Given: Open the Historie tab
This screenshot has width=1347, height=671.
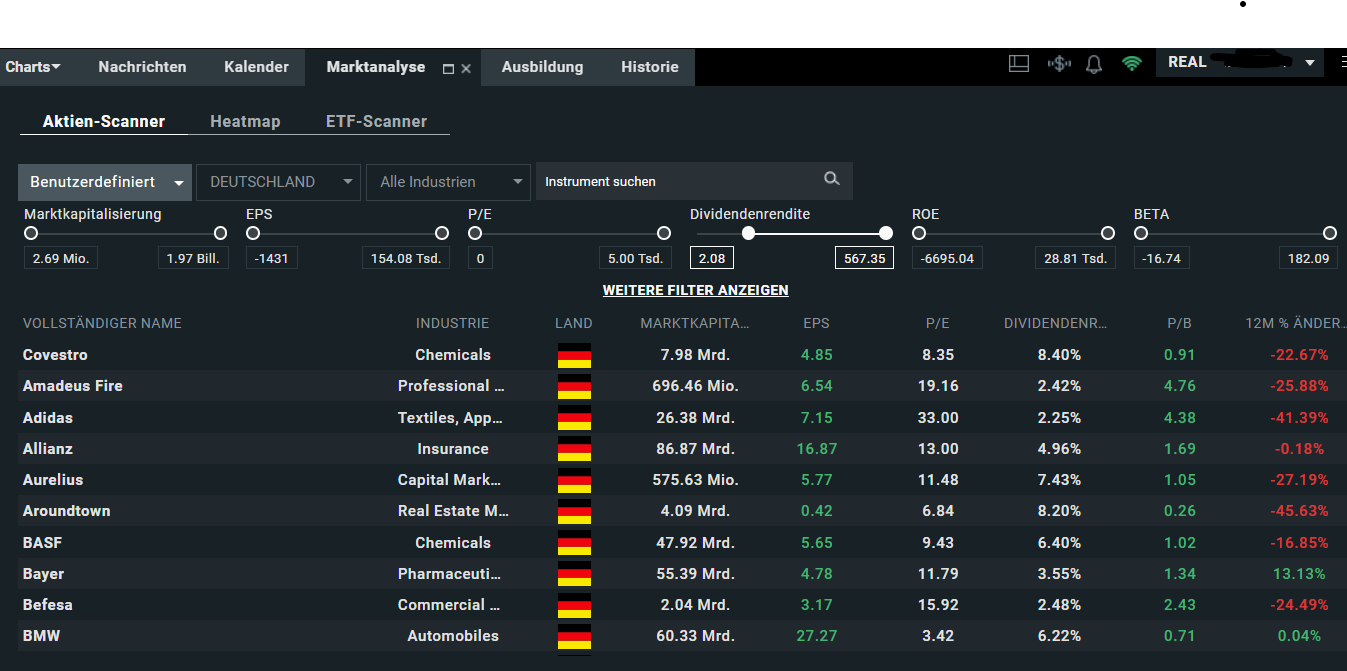Looking at the screenshot, I should tap(650, 67).
